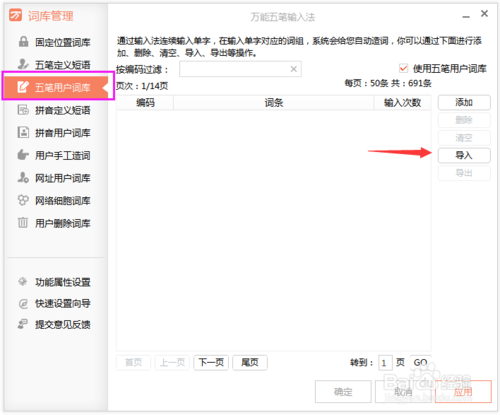Click the GO page jump button

420,362
